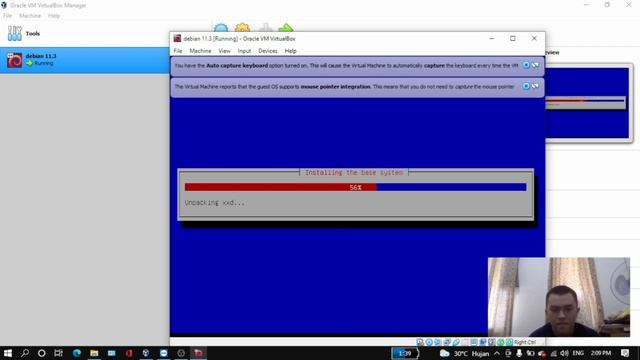
Task: Click the optical drive status bar icon
Action: point(429,342)
